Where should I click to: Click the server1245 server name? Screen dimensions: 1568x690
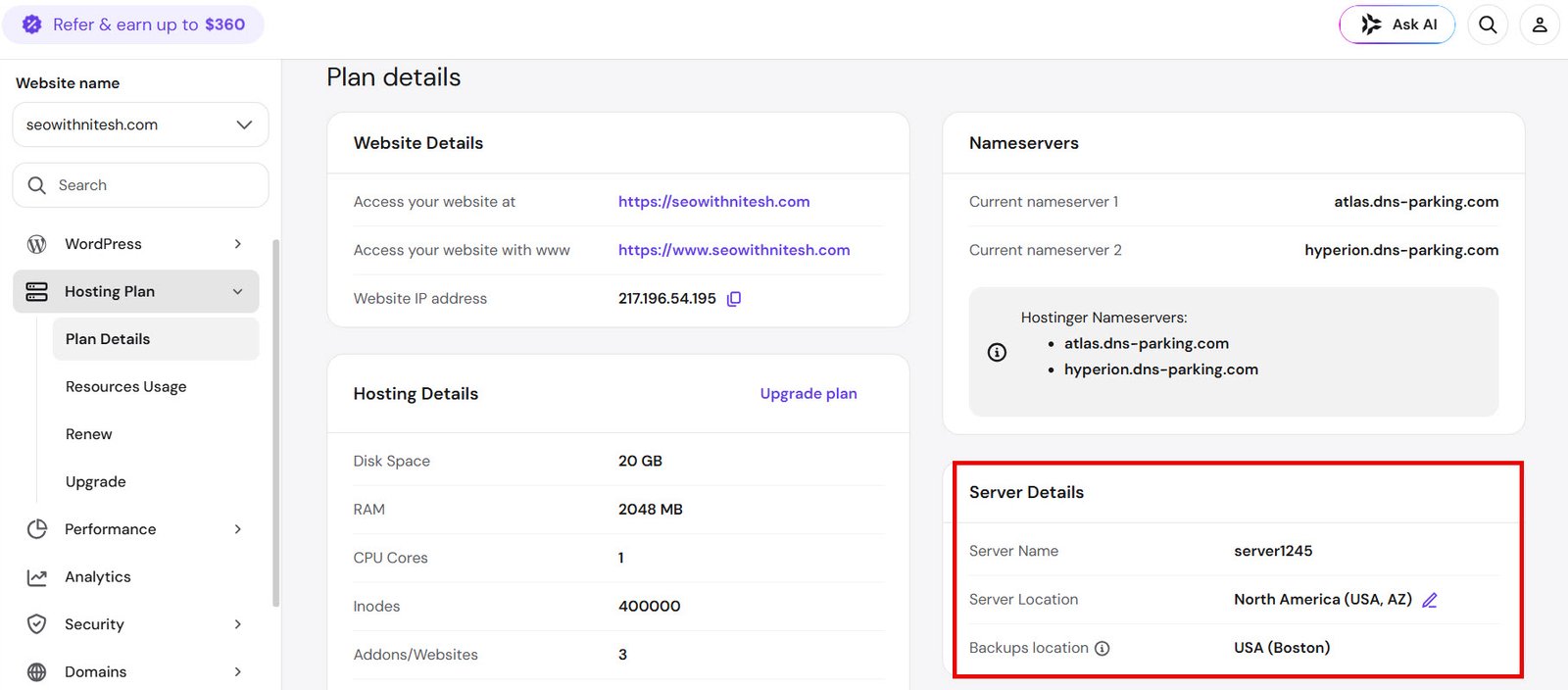point(1273,551)
